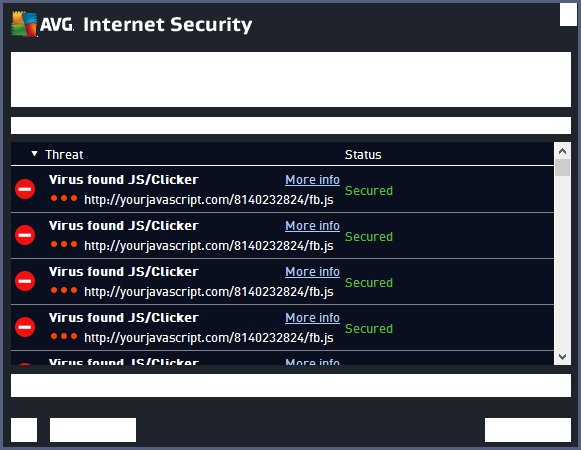
Task: Click the AVG logo icon
Action: pos(24,24)
